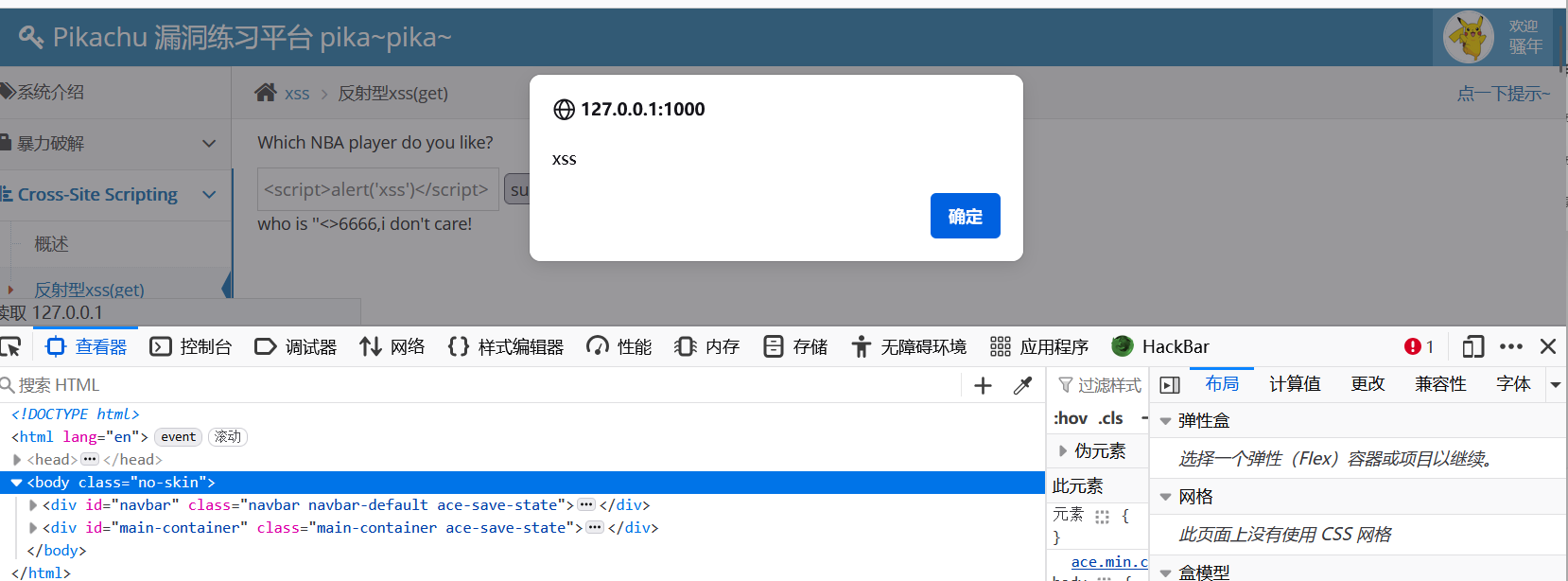The width and height of the screenshot is (1568, 581).
Task: Switch to 查看器 inspector tab
Action: pos(87,347)
